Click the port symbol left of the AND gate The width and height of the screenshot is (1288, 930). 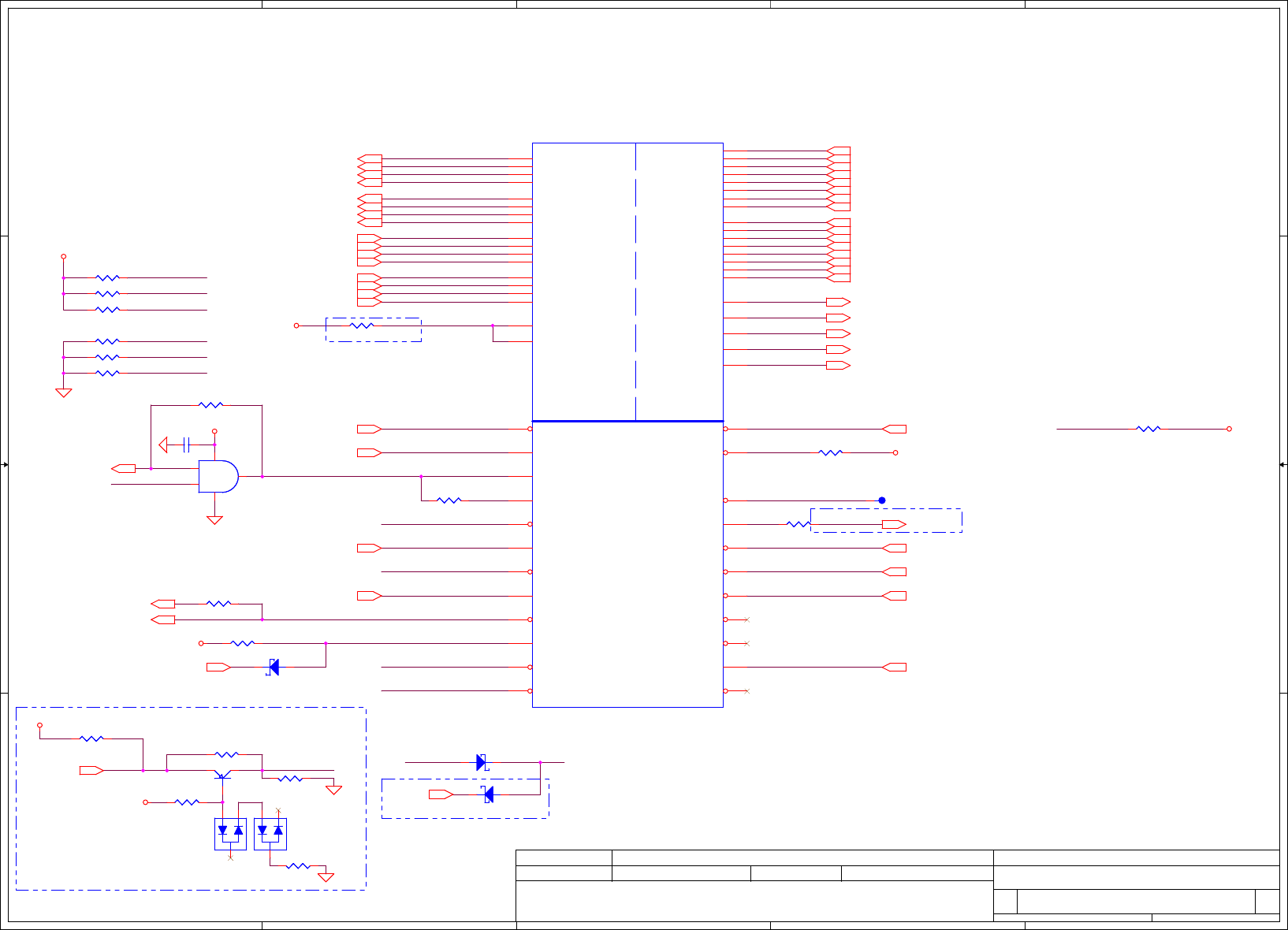click(x=124, y=468)
